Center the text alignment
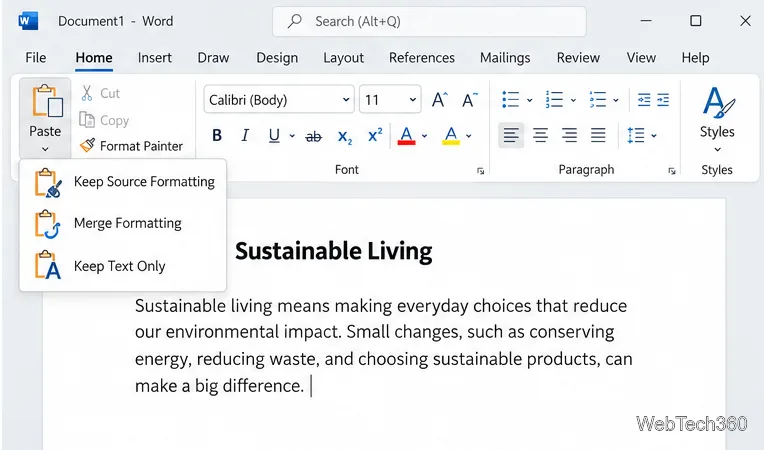This screenshot has width=764, height=450. (x=540, y=135)
